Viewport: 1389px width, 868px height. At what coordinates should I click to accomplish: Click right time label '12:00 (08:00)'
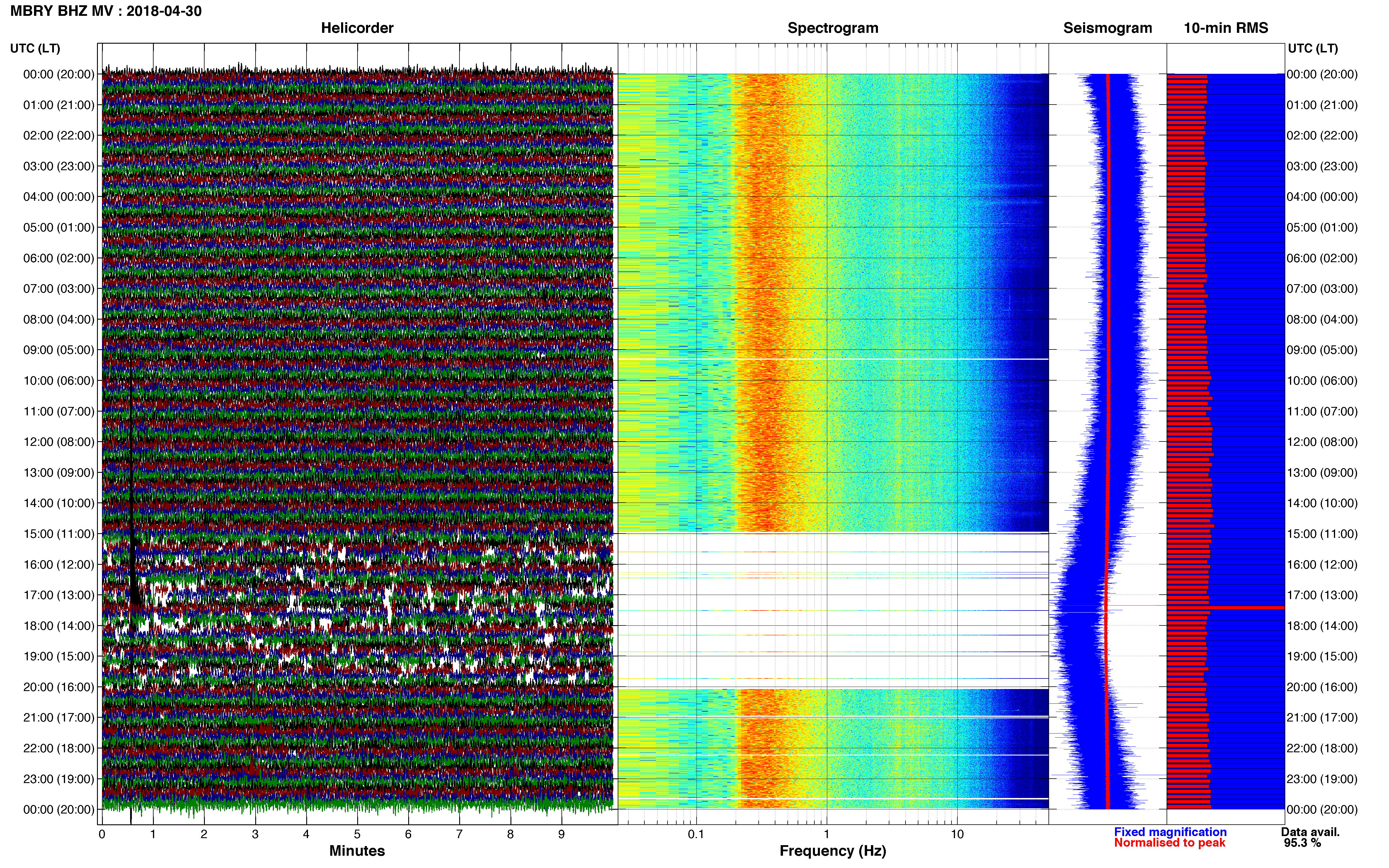tap(1322, 442)
